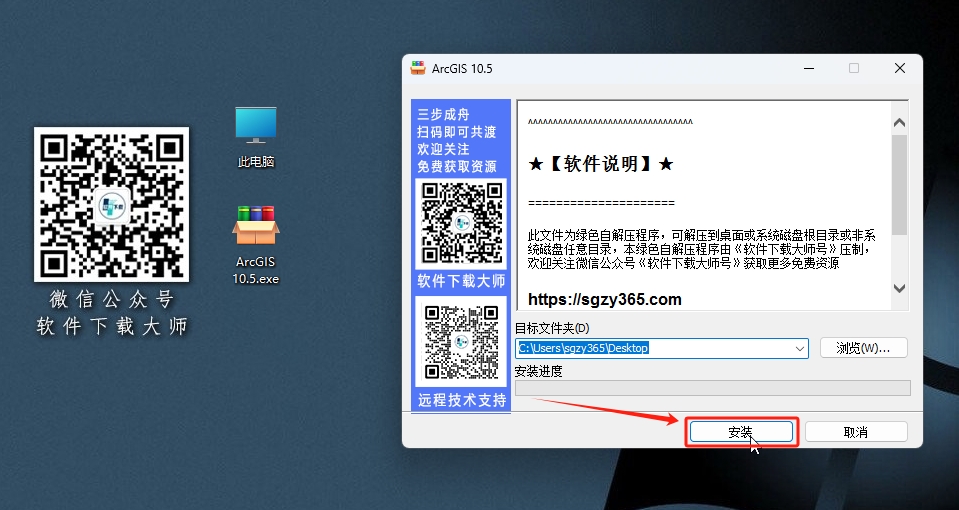This screenshot has height=510, width=959.
Task: Click the large desktop QR code image
Action: pos(111,204)
